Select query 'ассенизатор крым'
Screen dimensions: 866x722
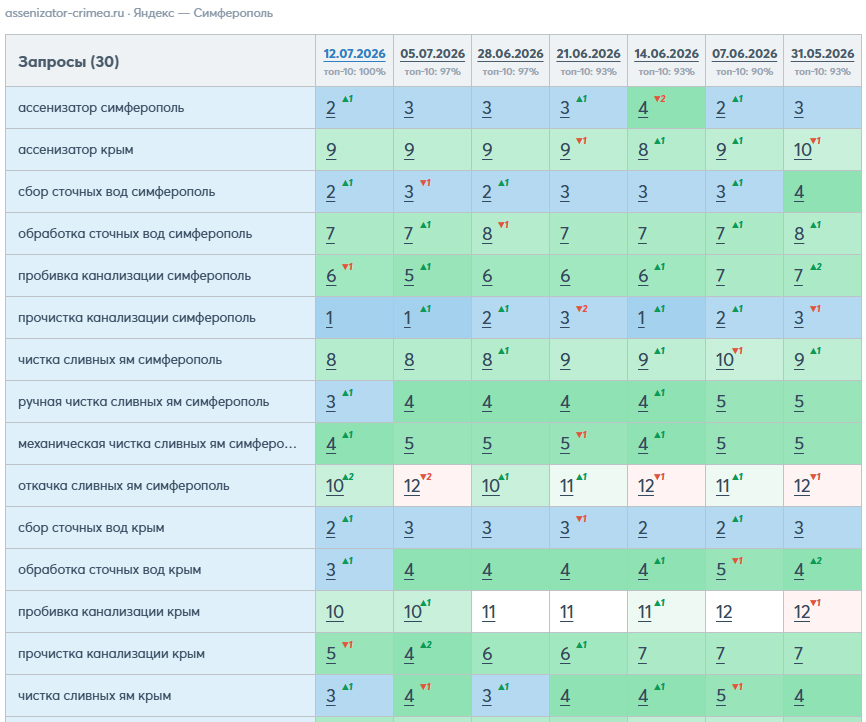76,150
